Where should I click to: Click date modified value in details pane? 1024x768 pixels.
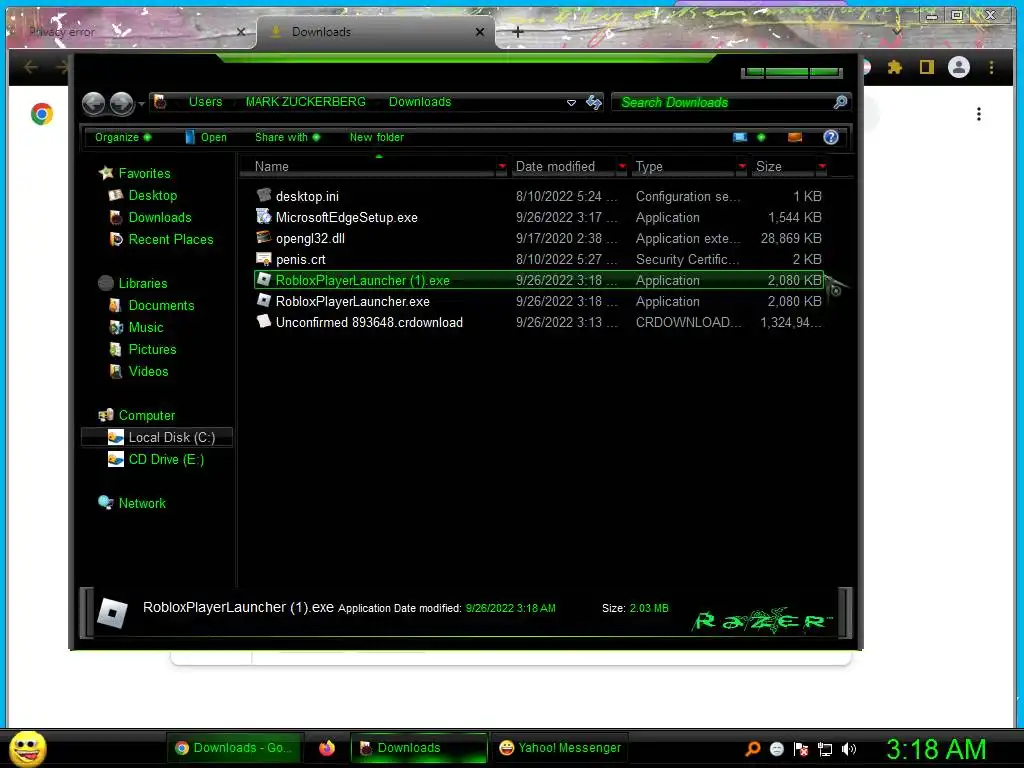click(x=510, y=608)
